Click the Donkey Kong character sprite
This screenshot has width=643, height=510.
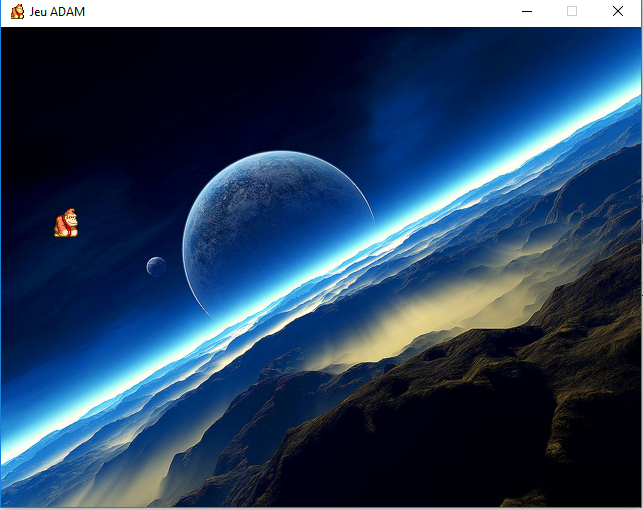coord(66,223)
